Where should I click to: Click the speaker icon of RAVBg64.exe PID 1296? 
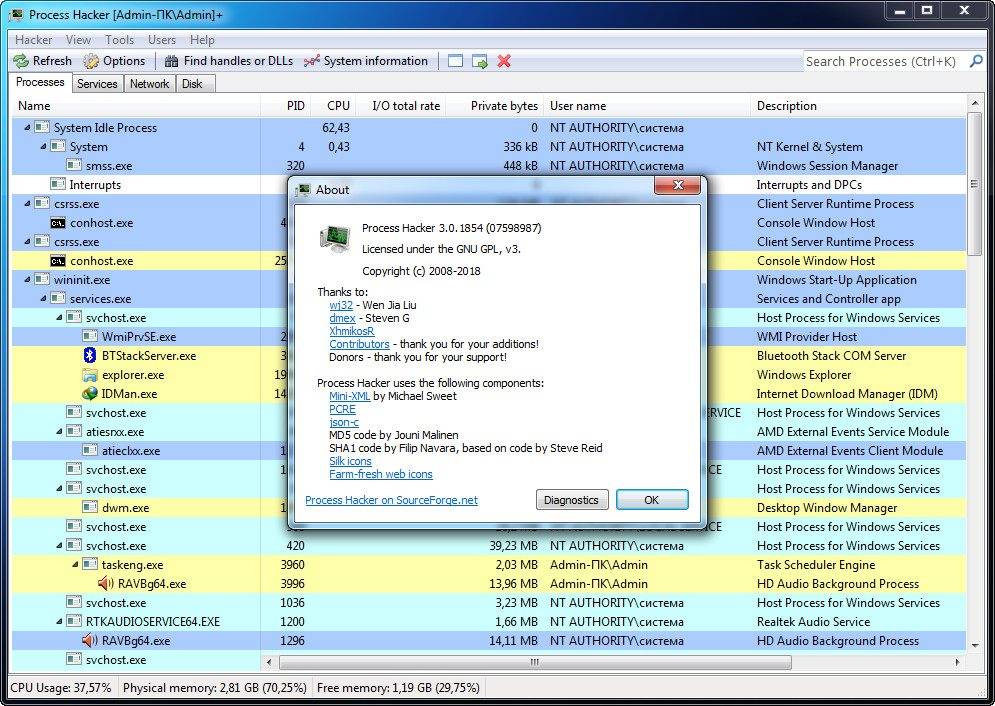click(90, 641)
